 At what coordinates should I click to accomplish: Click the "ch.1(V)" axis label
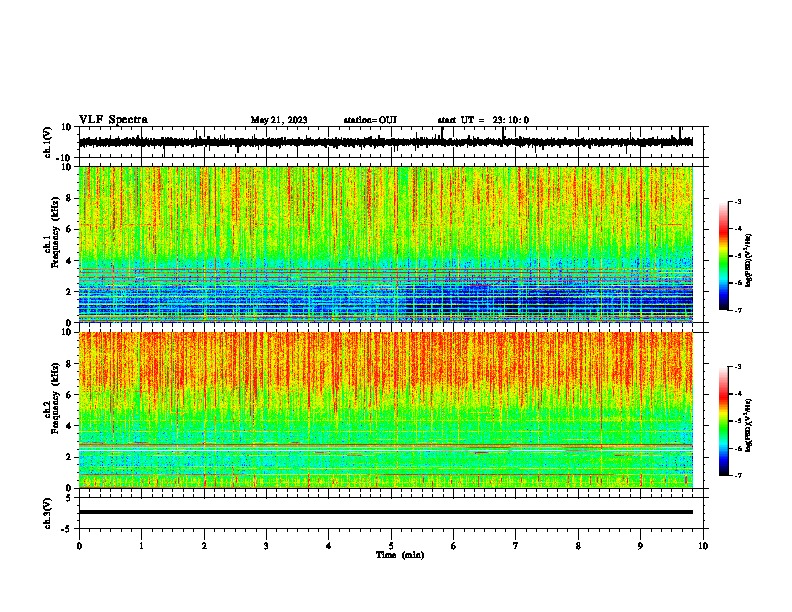(48, 142)
